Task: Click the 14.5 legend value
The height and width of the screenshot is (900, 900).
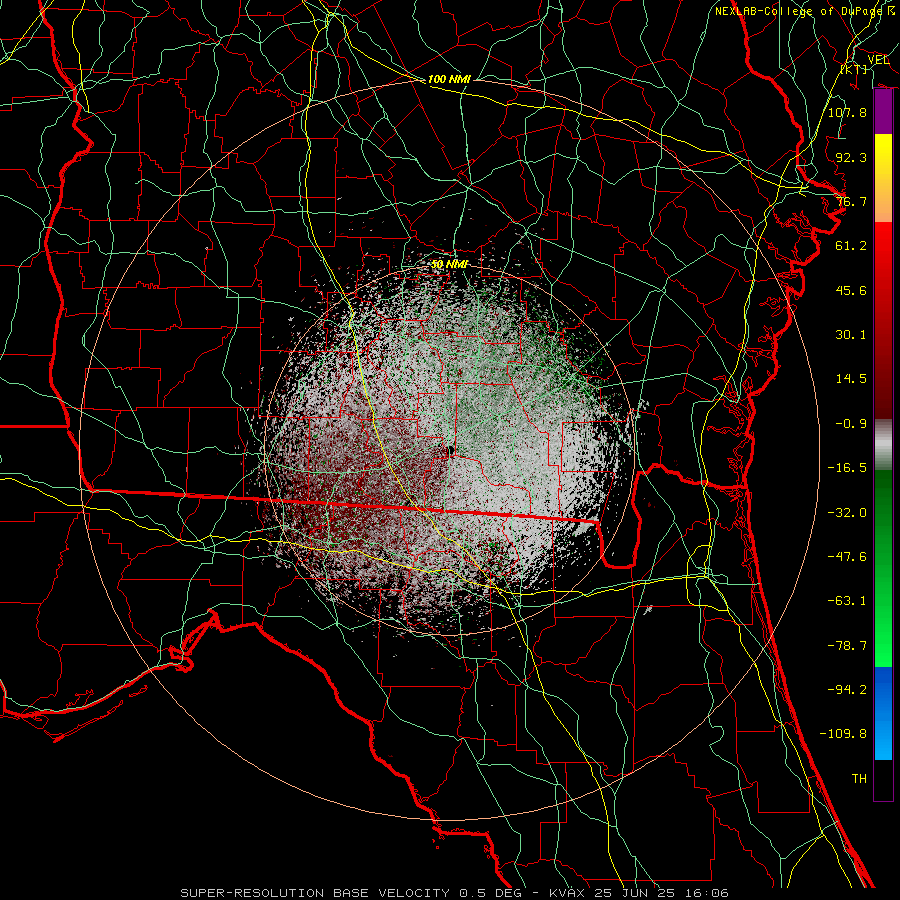Action: point(851,379)
